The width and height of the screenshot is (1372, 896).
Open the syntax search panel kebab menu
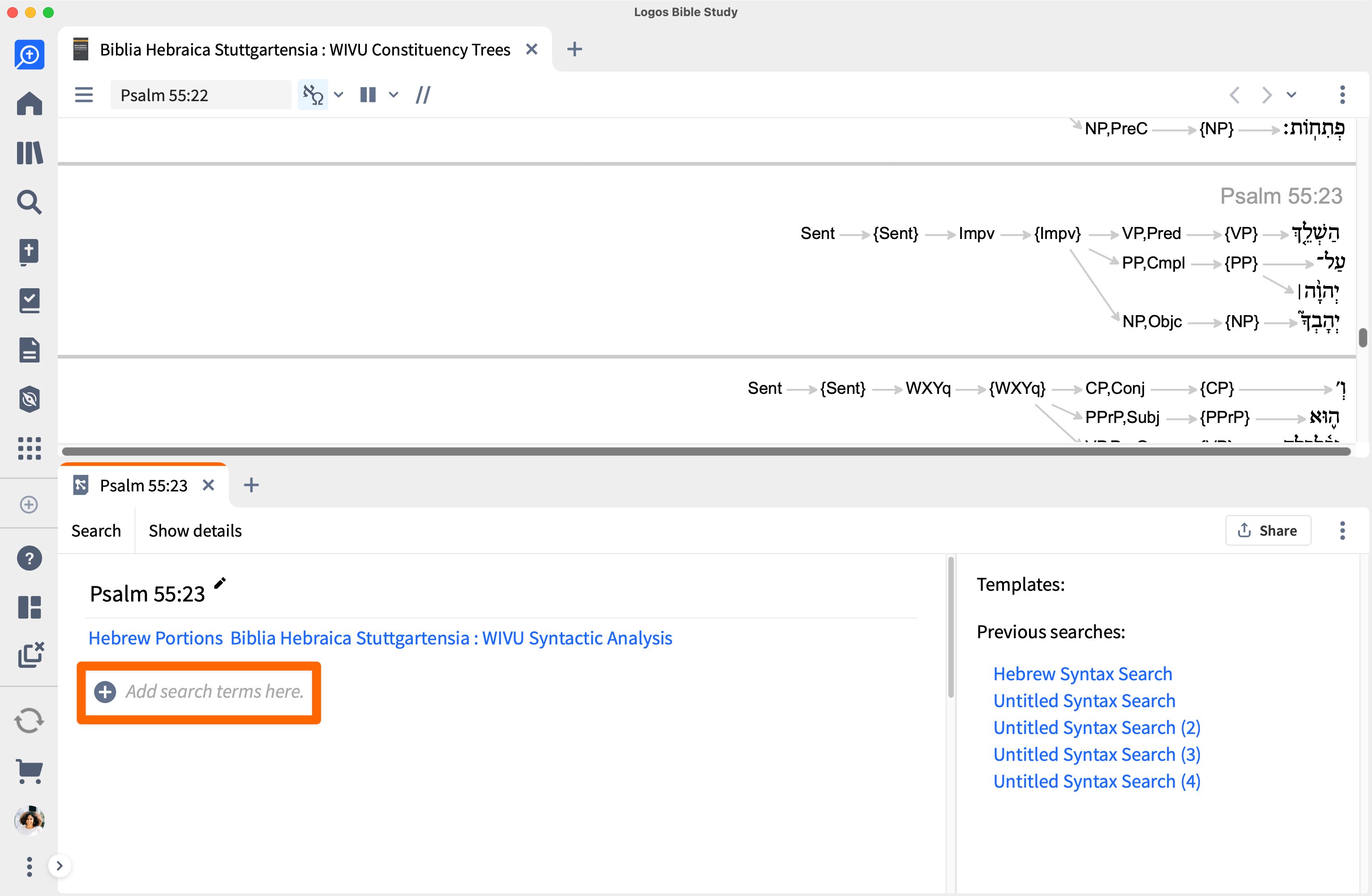coord(1342,530)
